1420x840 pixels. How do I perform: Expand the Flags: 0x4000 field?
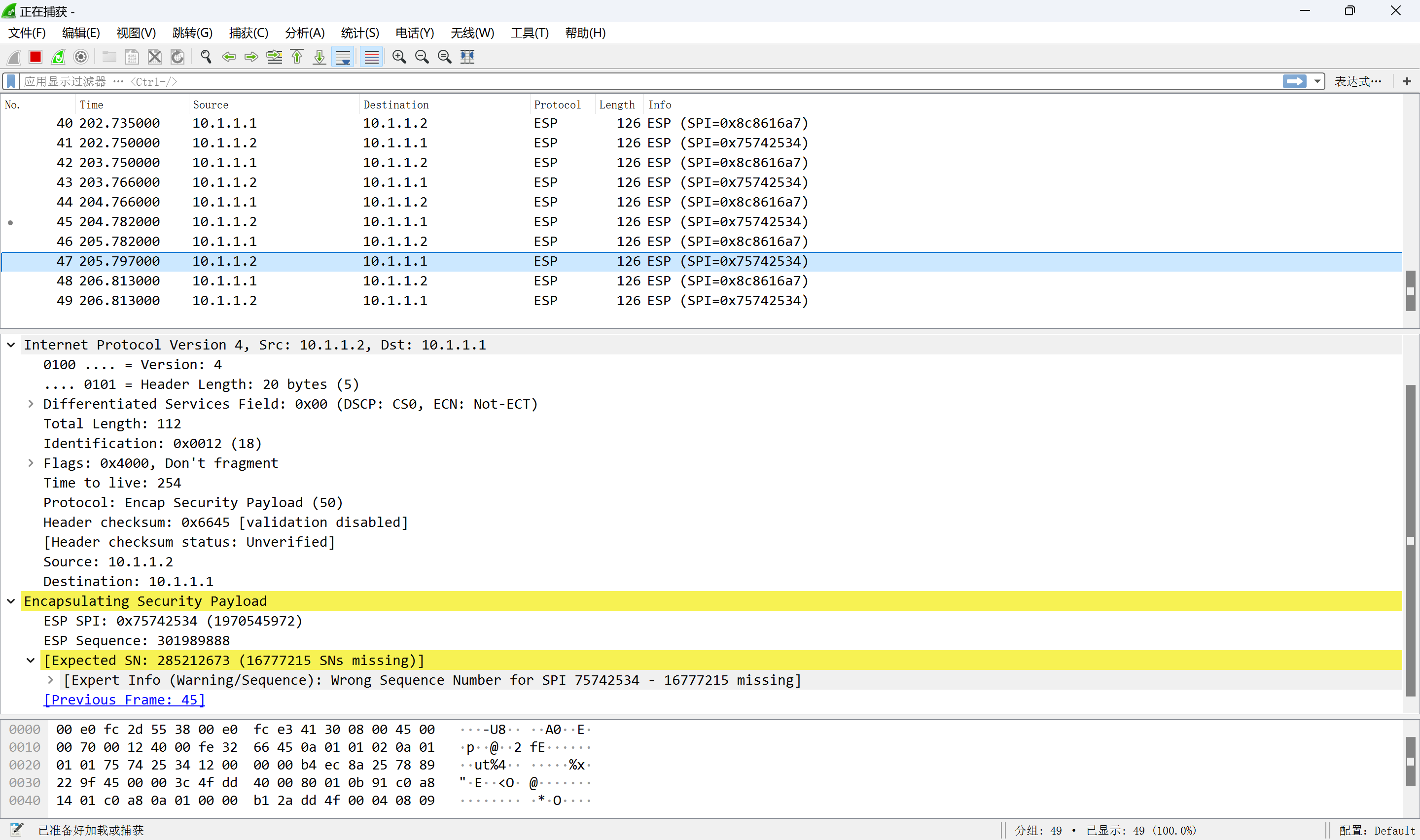click(x=31, y=463)
